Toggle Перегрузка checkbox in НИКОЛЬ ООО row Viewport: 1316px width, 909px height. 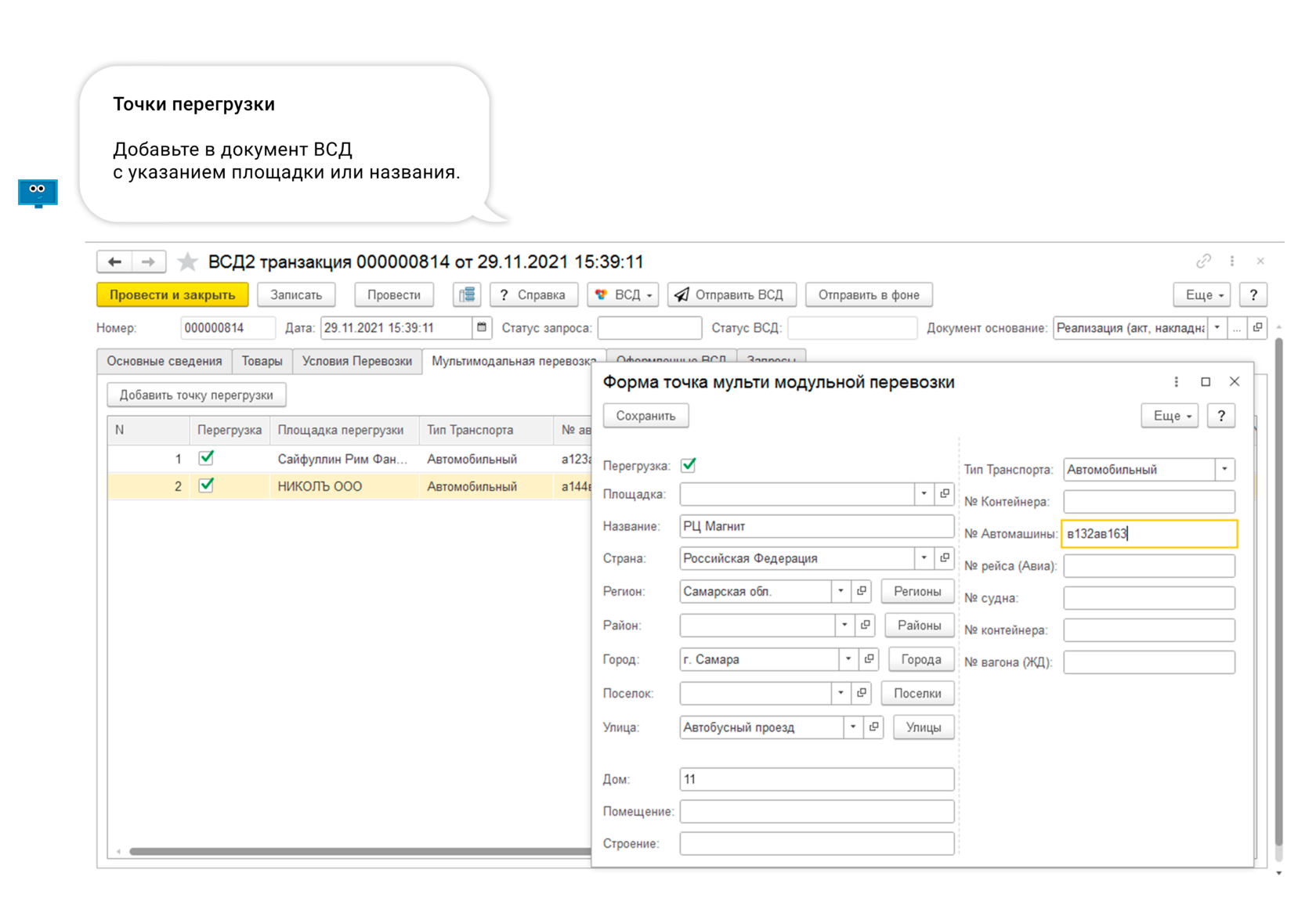click(206, 485)
